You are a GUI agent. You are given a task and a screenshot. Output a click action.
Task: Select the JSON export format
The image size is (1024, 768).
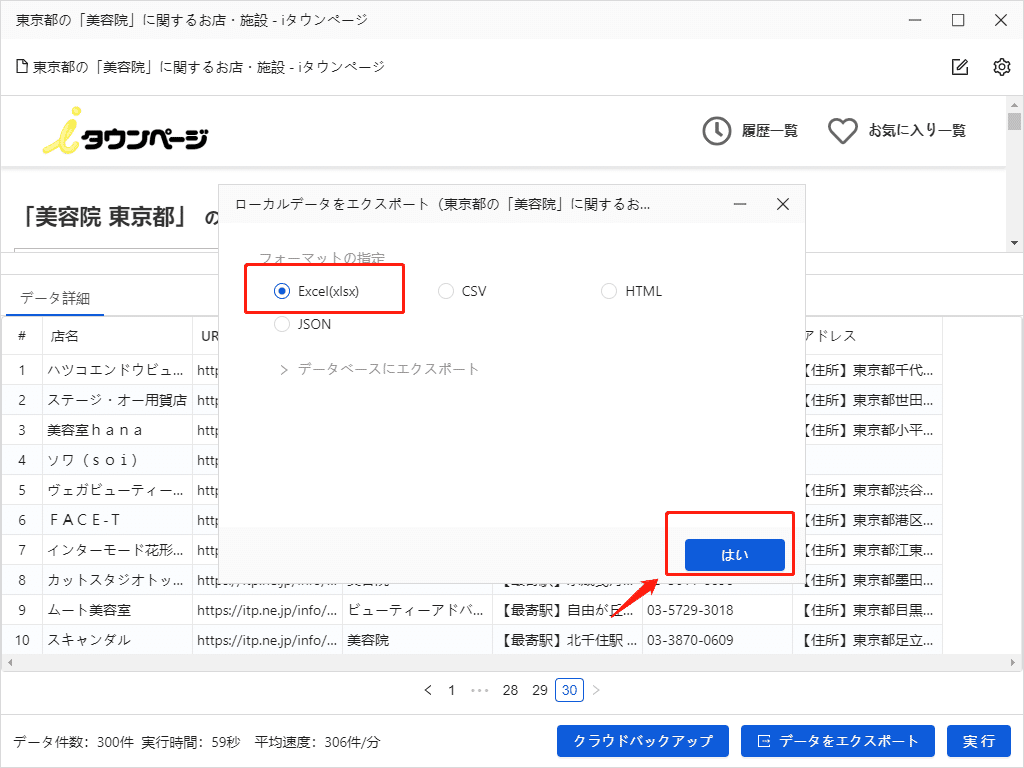coord(281,323)
